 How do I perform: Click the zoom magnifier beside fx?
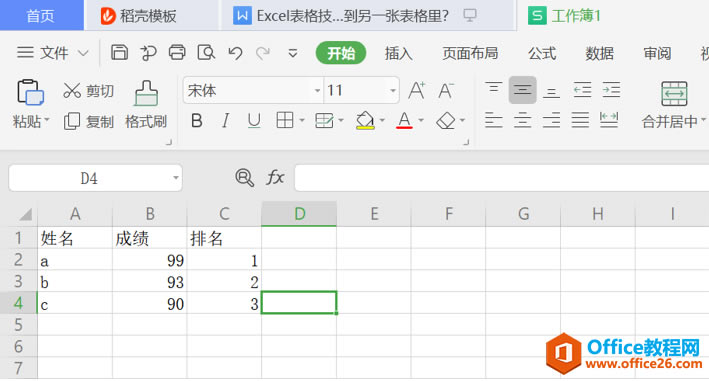[x=245, y=178]
